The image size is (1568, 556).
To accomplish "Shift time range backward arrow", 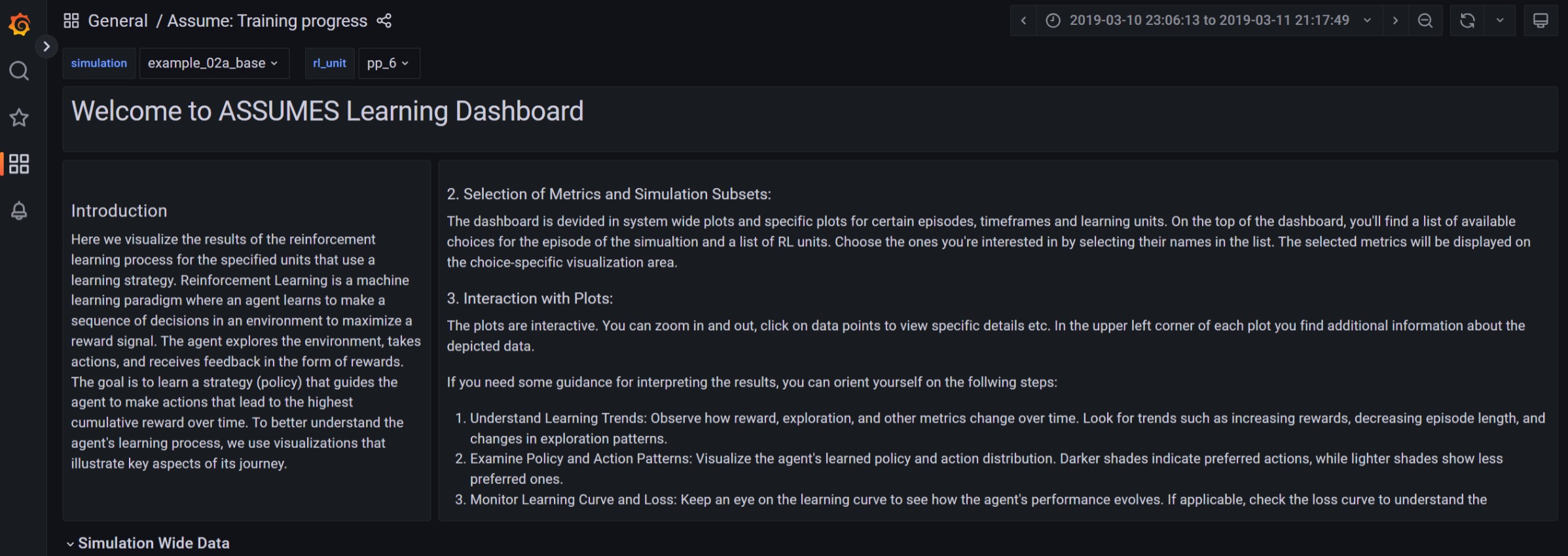I will (x=1023, y=21).
